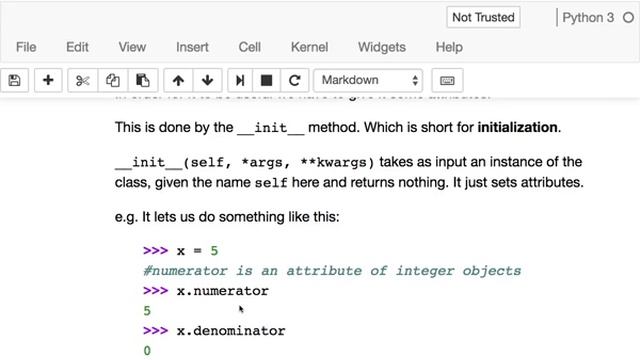Click the bold word initialization
Screen dimensions: 640x360
pyautogui.click(x=517, y=127)
